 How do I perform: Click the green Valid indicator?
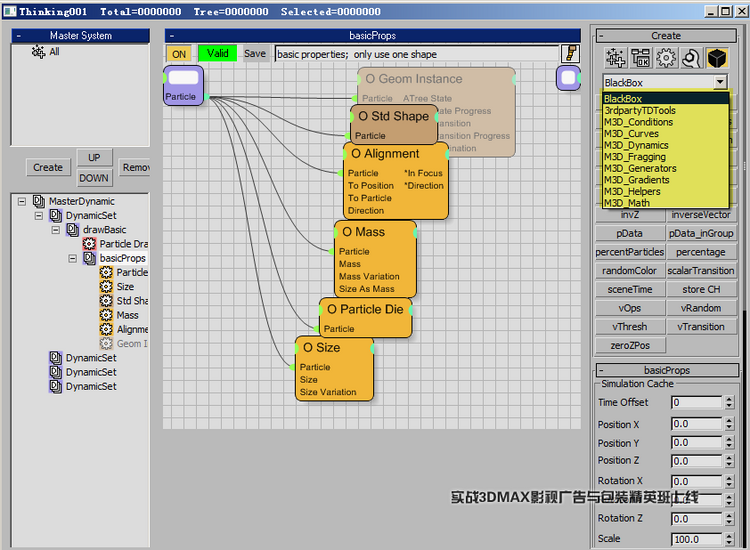(218, 54)
